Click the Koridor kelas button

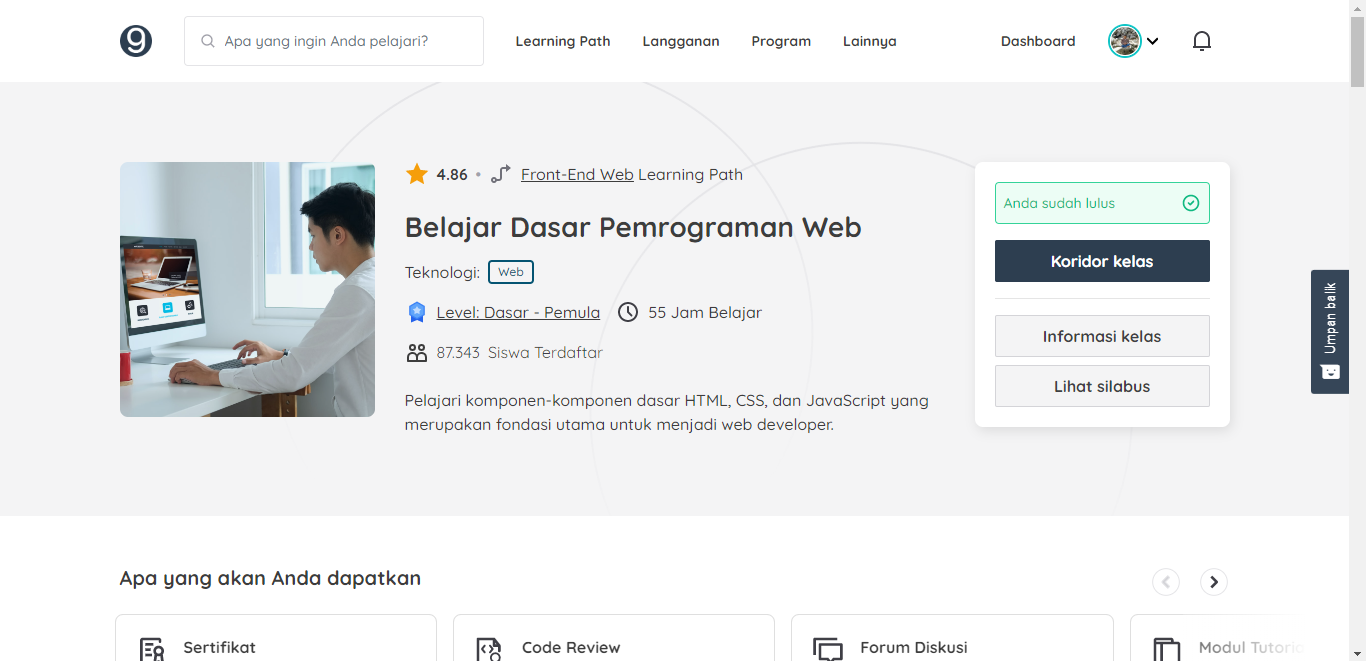(x=1101, y=261)
